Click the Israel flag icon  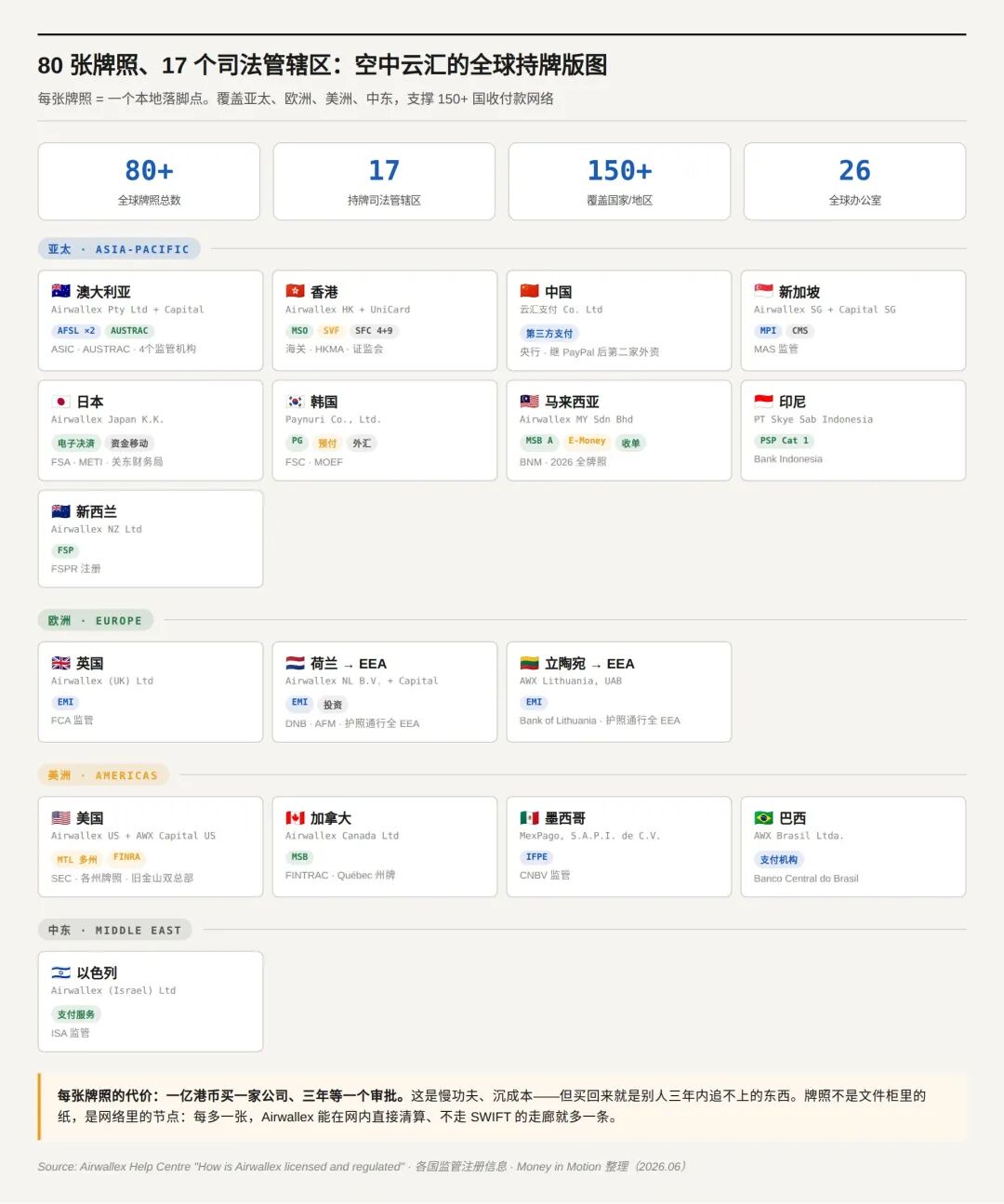(x=60, y=972)
